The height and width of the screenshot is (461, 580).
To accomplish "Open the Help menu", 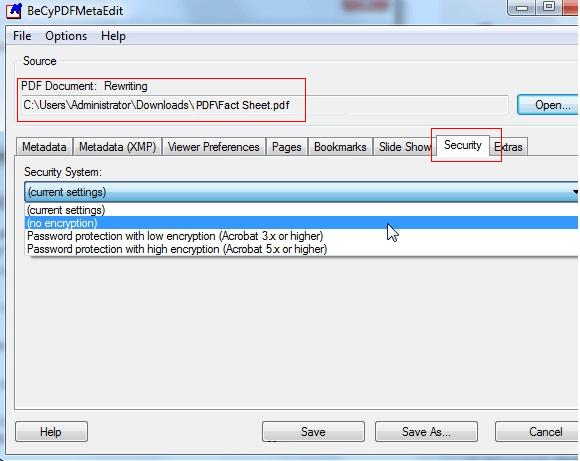I will pos(113,36).
